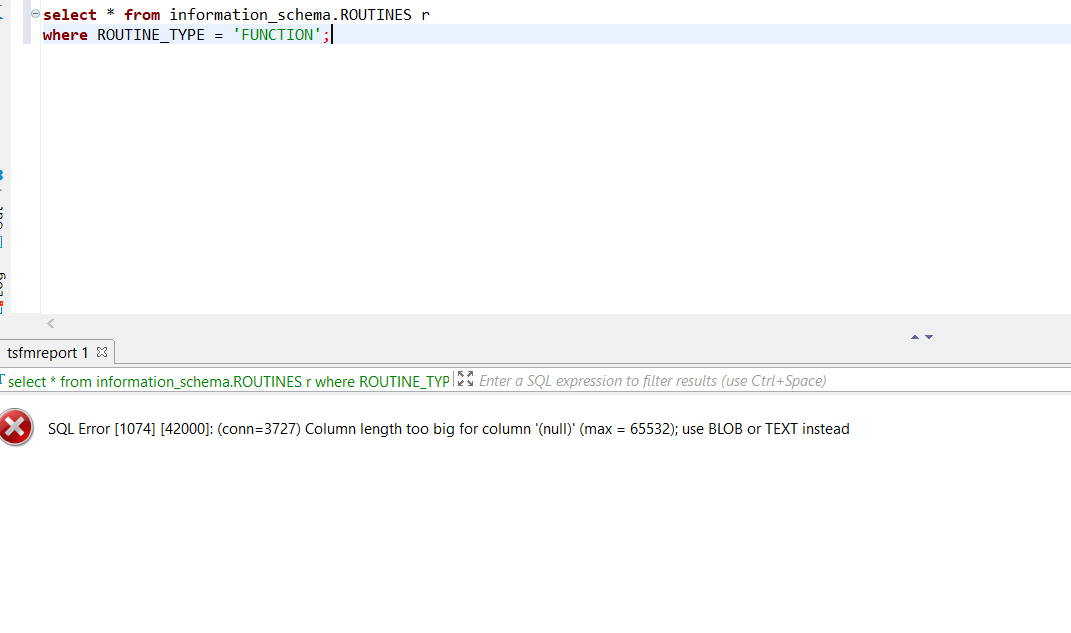The height and width of the screenshot is (633, 1071).
Task: Click the green query text in results bar
Action: click(229, 382)
